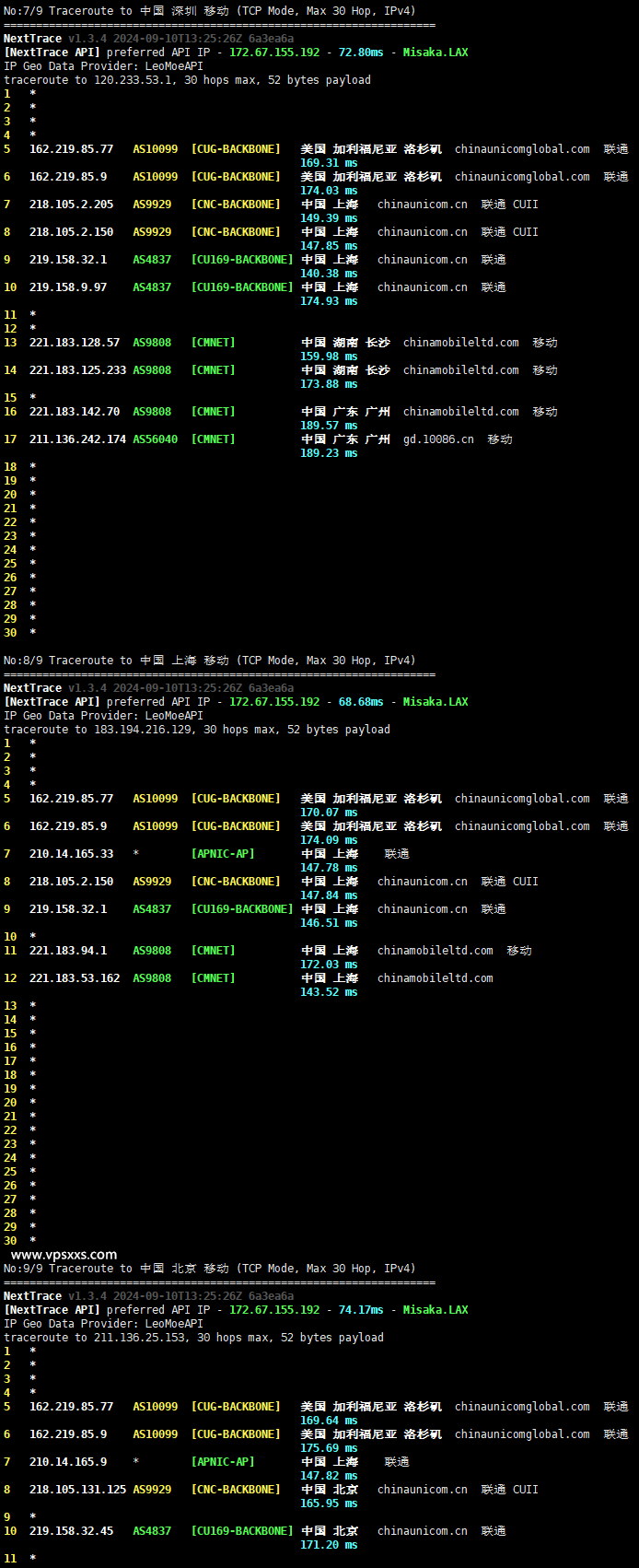The height and width of the screenshot is (1568, 639).
Task: Click the 72.80ms API latency value
Action: click(360, 53)
